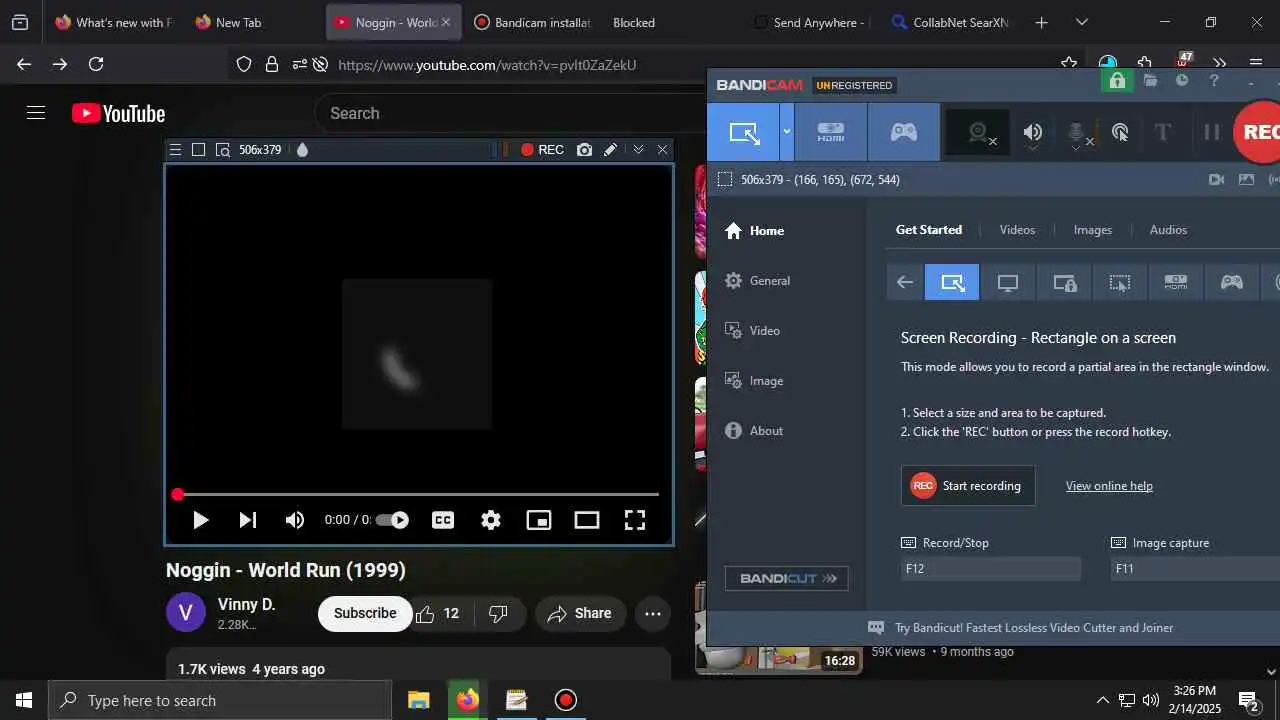
Task: Open the capture rectangle hamburger menu
Action: [x=175, y=150]
